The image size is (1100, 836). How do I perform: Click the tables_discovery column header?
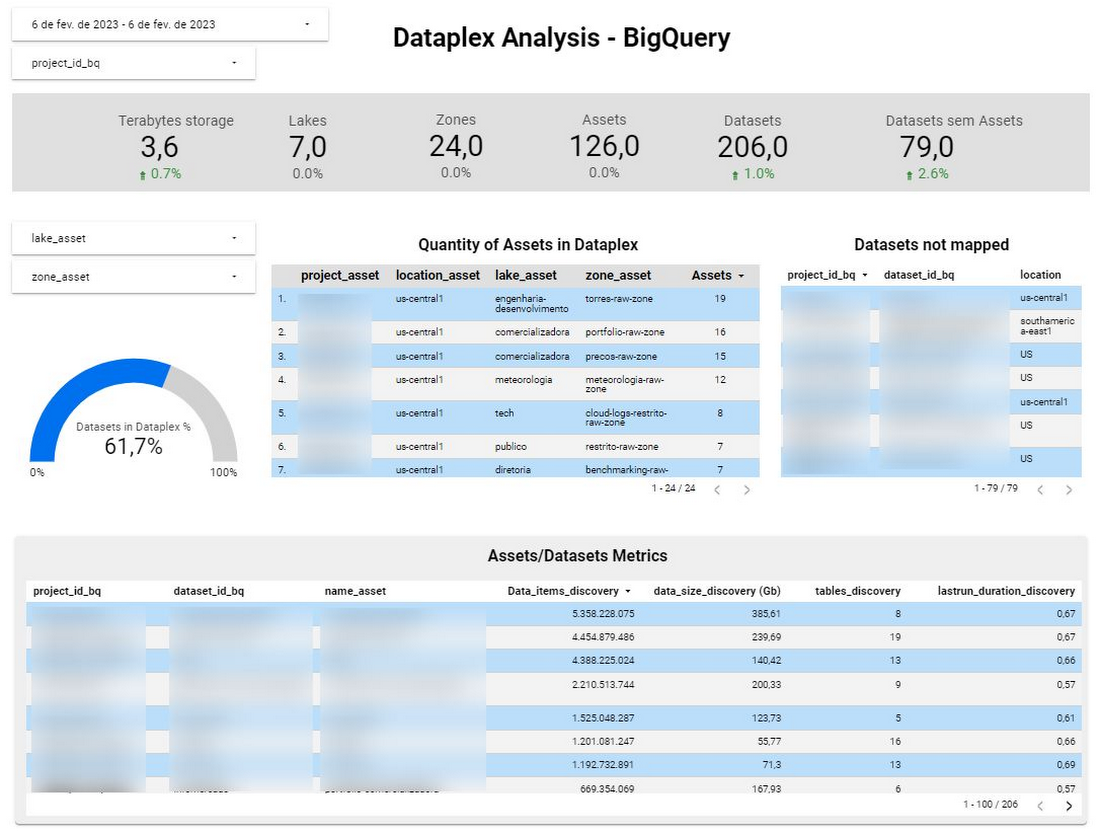click(x=858, y=591)
